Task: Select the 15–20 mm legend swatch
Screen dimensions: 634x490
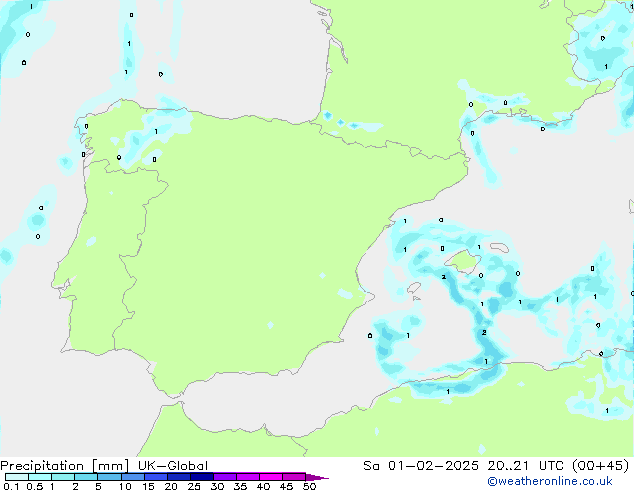Action: point(156,477)
